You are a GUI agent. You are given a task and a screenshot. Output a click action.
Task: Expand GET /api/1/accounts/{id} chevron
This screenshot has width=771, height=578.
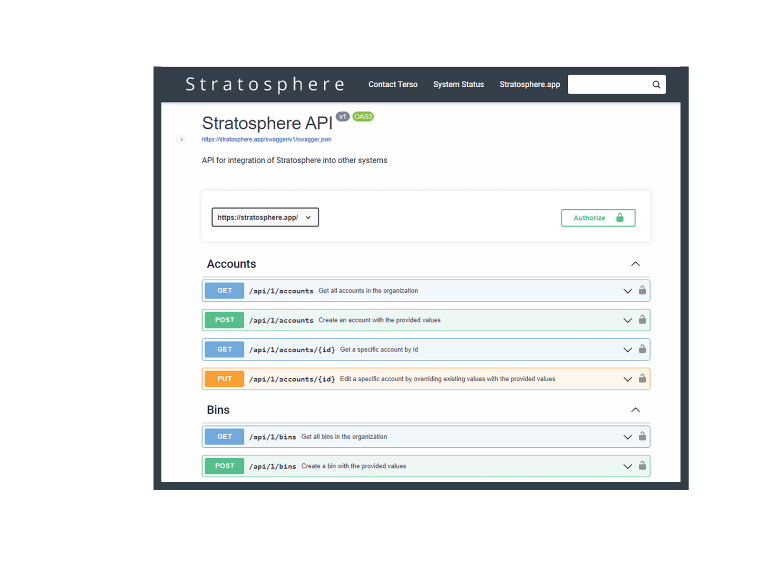[x=627, y=350]
